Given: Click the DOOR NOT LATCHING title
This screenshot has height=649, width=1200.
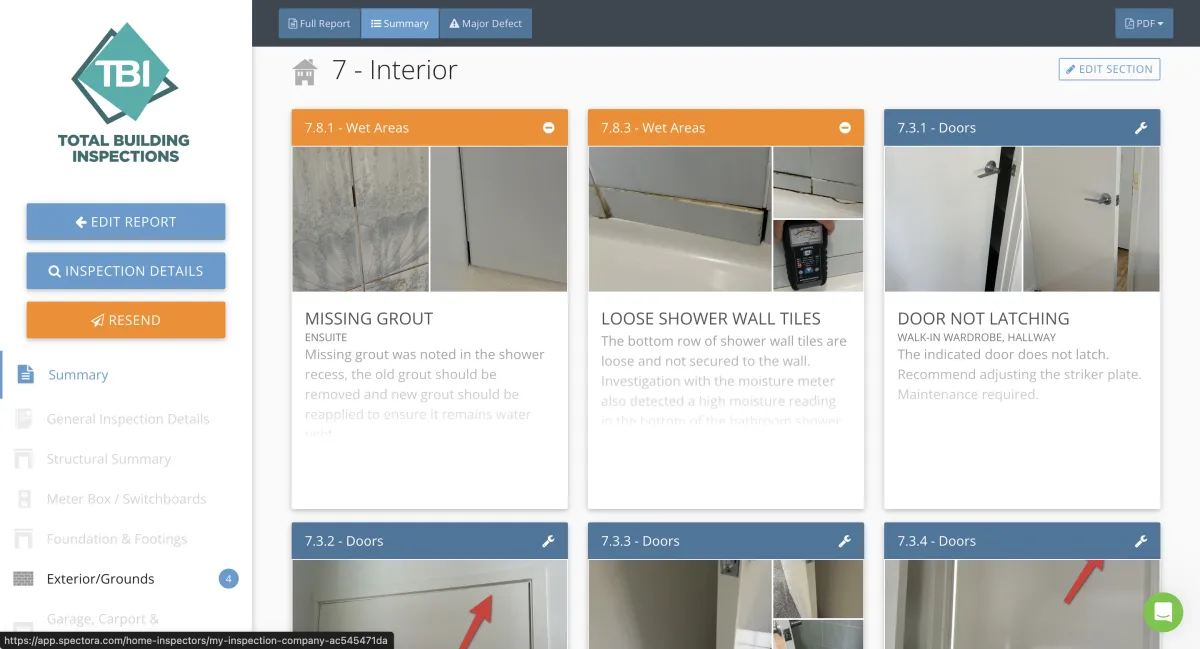Looking at the screenshot, I should (984, 319).
